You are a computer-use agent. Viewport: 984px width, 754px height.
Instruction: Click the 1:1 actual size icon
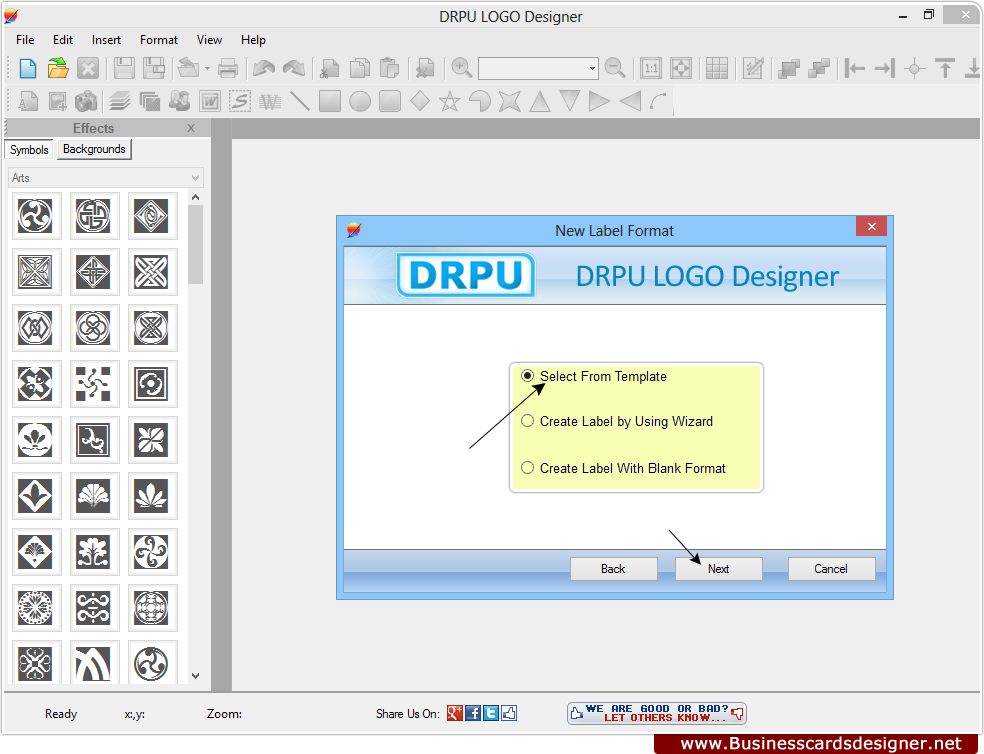pos(651,68)
